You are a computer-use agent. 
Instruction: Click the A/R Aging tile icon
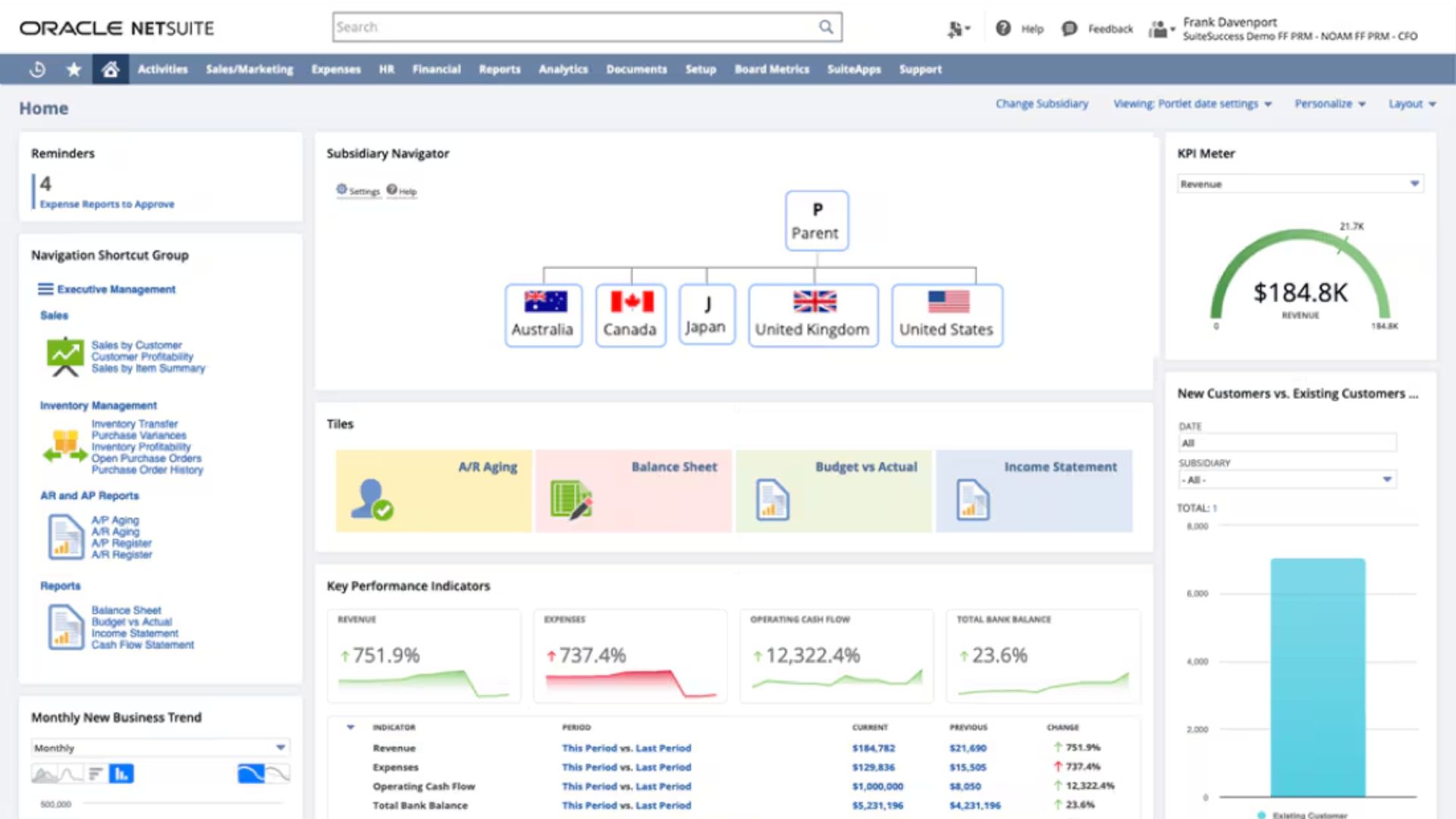coord(372,500)
